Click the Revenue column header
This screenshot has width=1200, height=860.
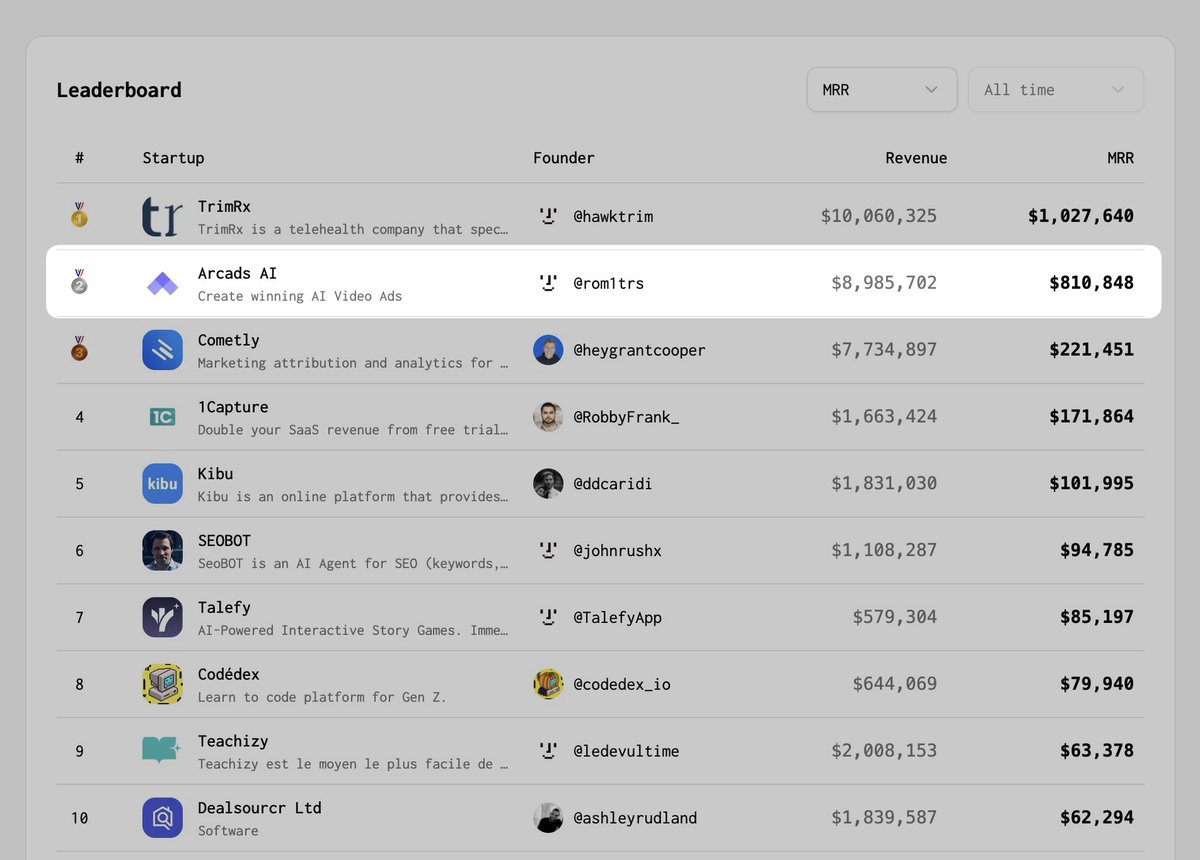click(916, 158)
